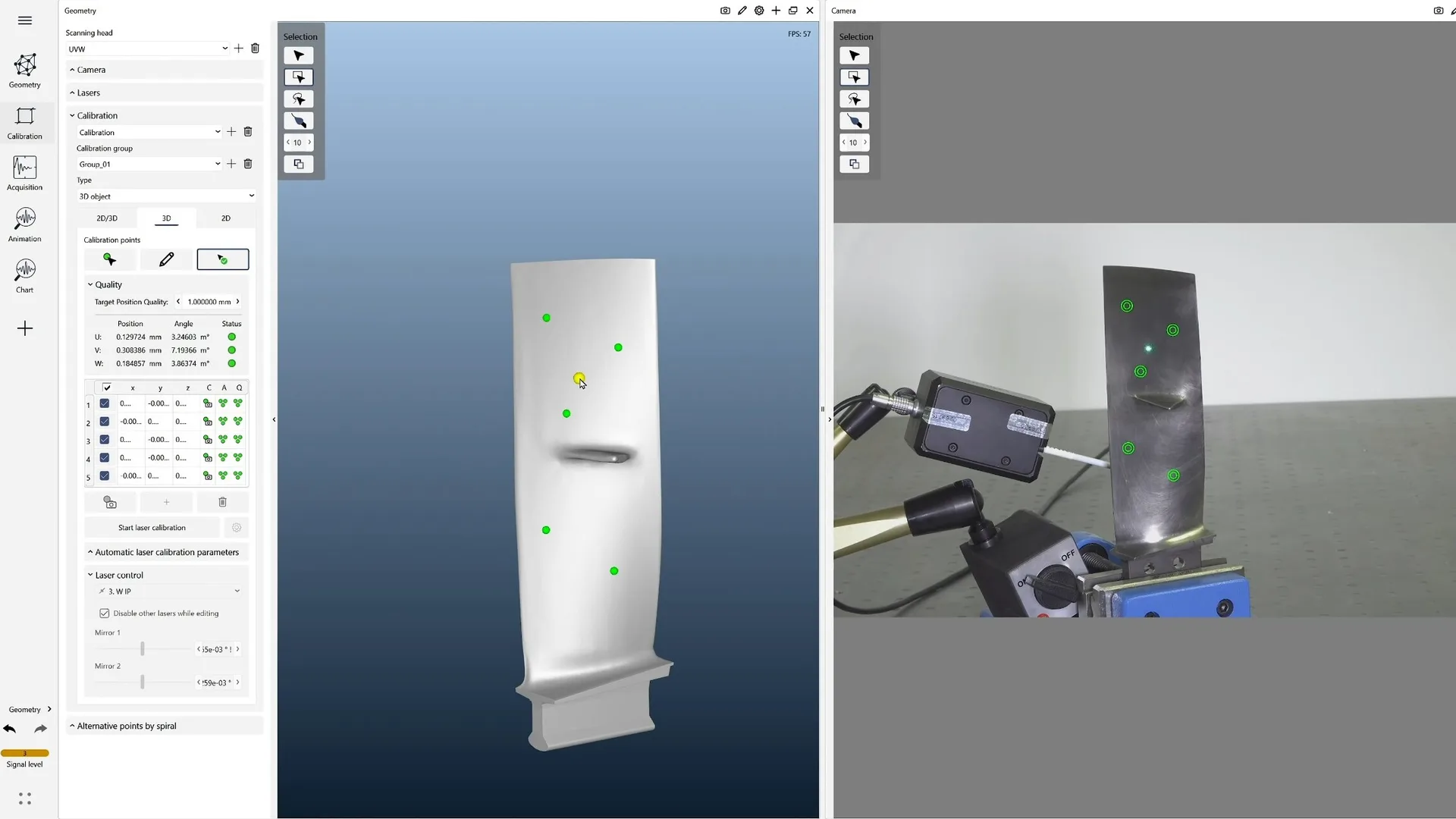The height and width of the screenshot is (819, 1456).
Task: Expand the Lasers section
Action: 165,93
